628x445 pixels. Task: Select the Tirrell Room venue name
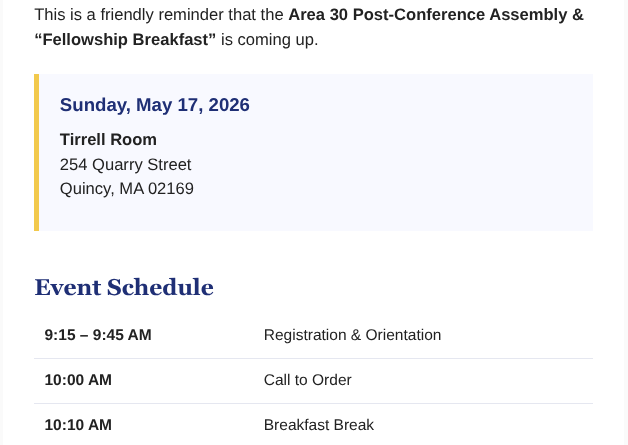point(108,140)
